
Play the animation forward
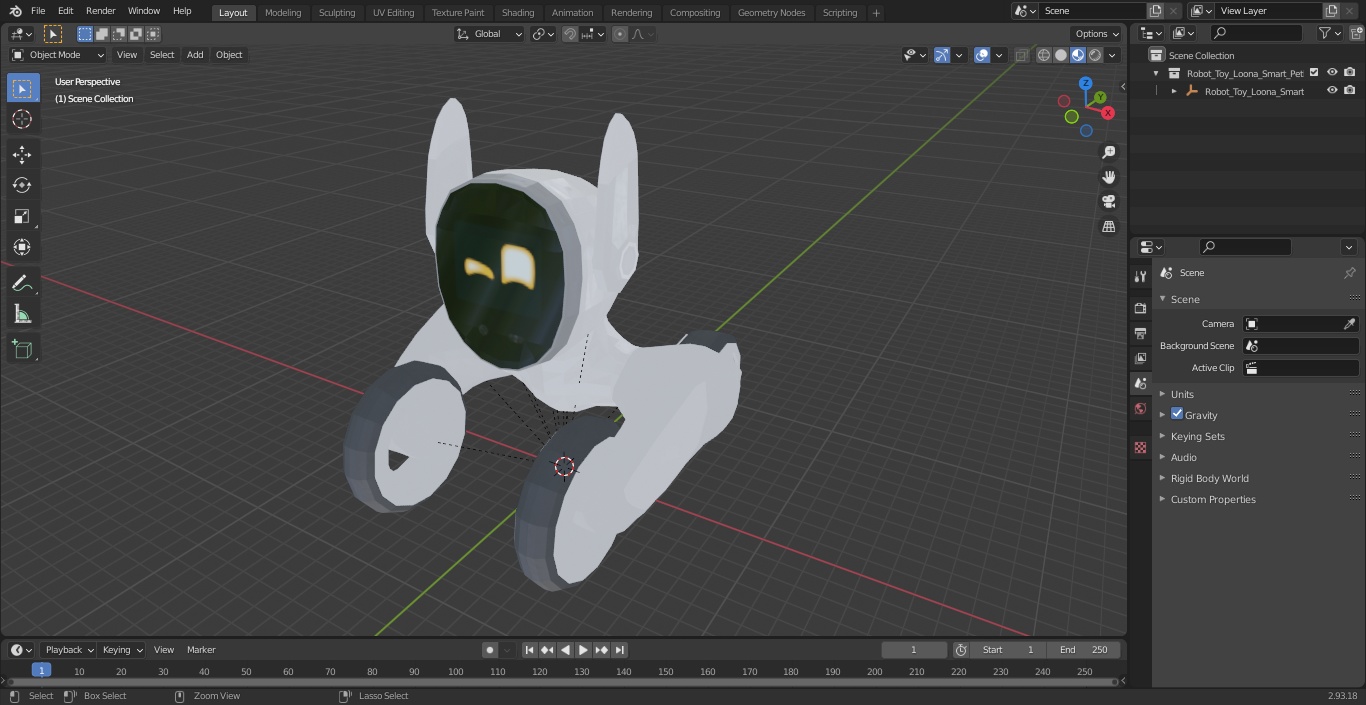coord(584,650)
